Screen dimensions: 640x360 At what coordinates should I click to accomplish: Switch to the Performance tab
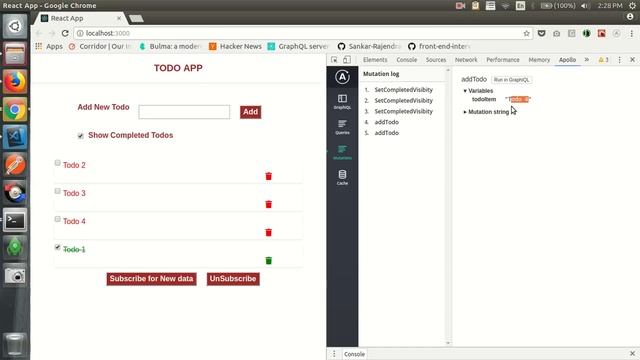tap(503, 60)
